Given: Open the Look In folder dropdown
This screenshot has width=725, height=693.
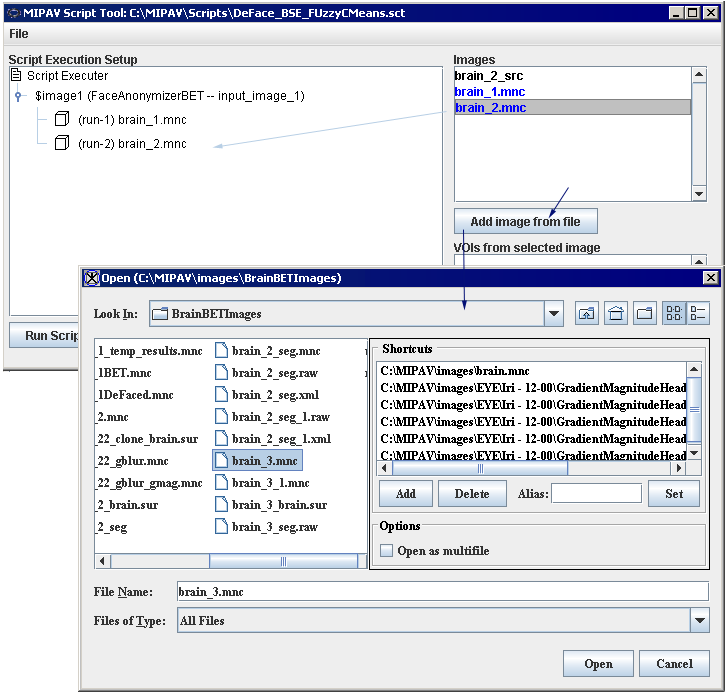Looking at the screenshot, I should click(x=555, y=314).
